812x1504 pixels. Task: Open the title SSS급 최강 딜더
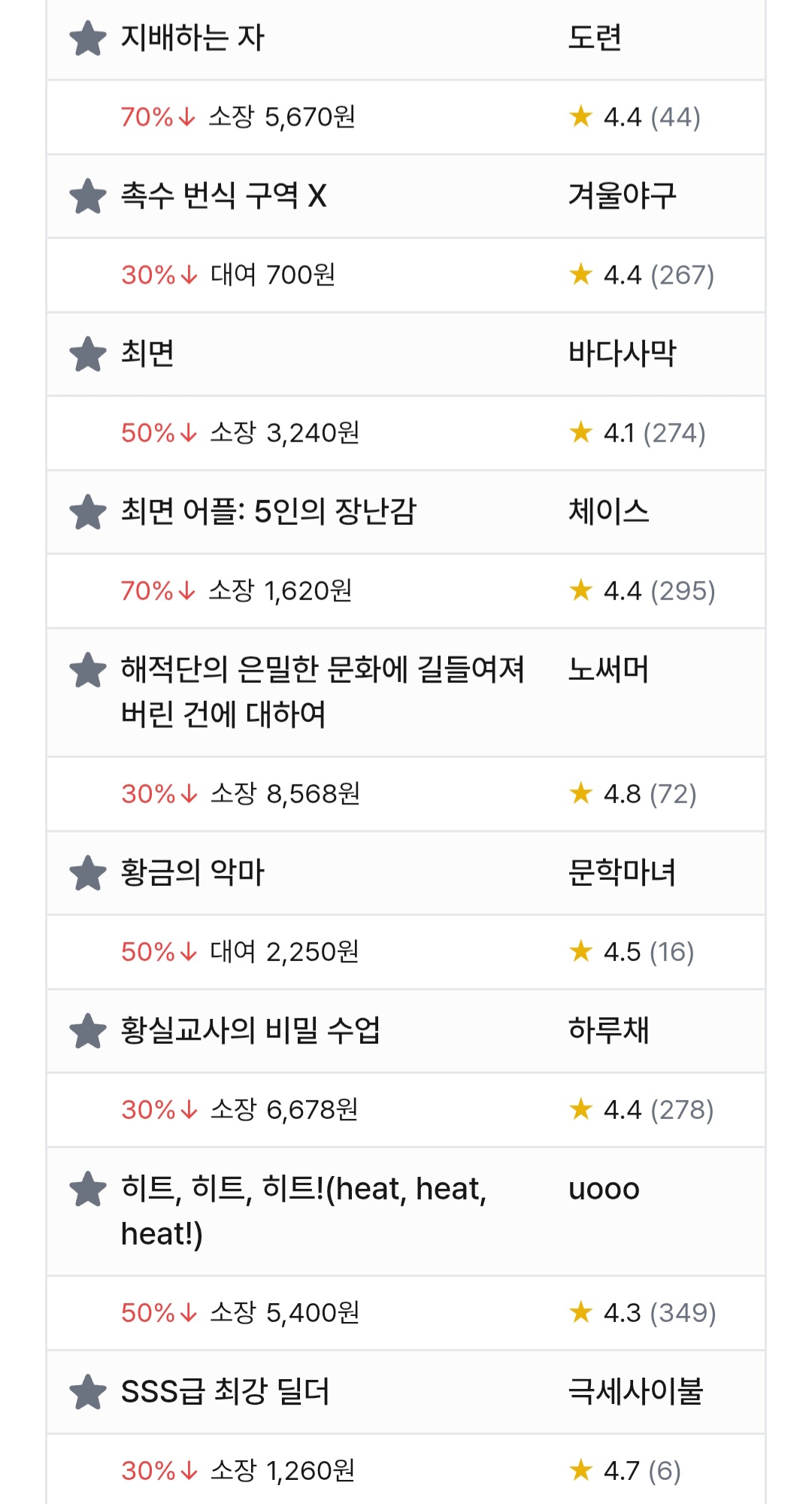pos(226,1391)
